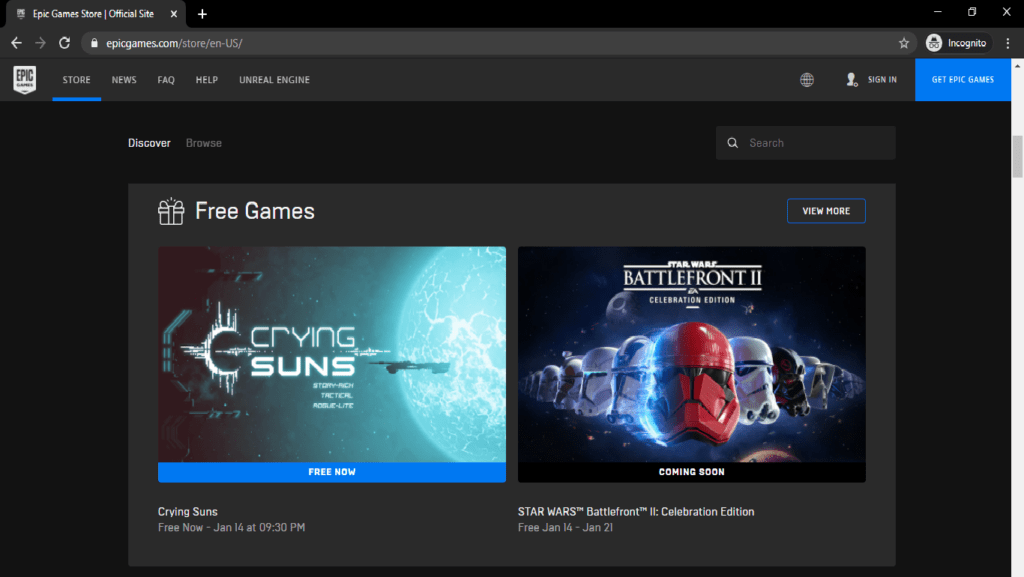Click the 'Free Games' heading

[x=255, y=211]
